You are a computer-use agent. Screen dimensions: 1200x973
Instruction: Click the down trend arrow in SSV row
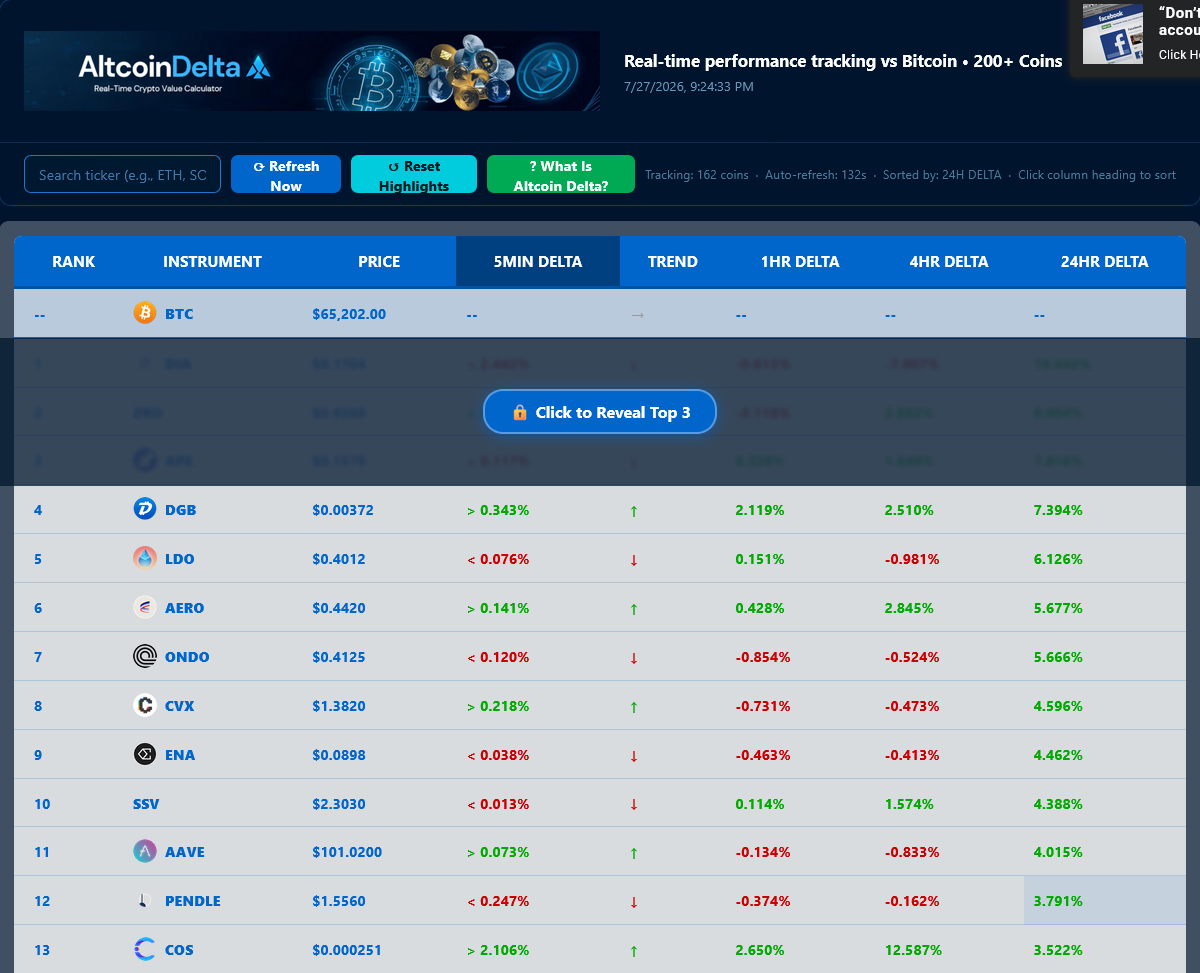coord(634,805)
